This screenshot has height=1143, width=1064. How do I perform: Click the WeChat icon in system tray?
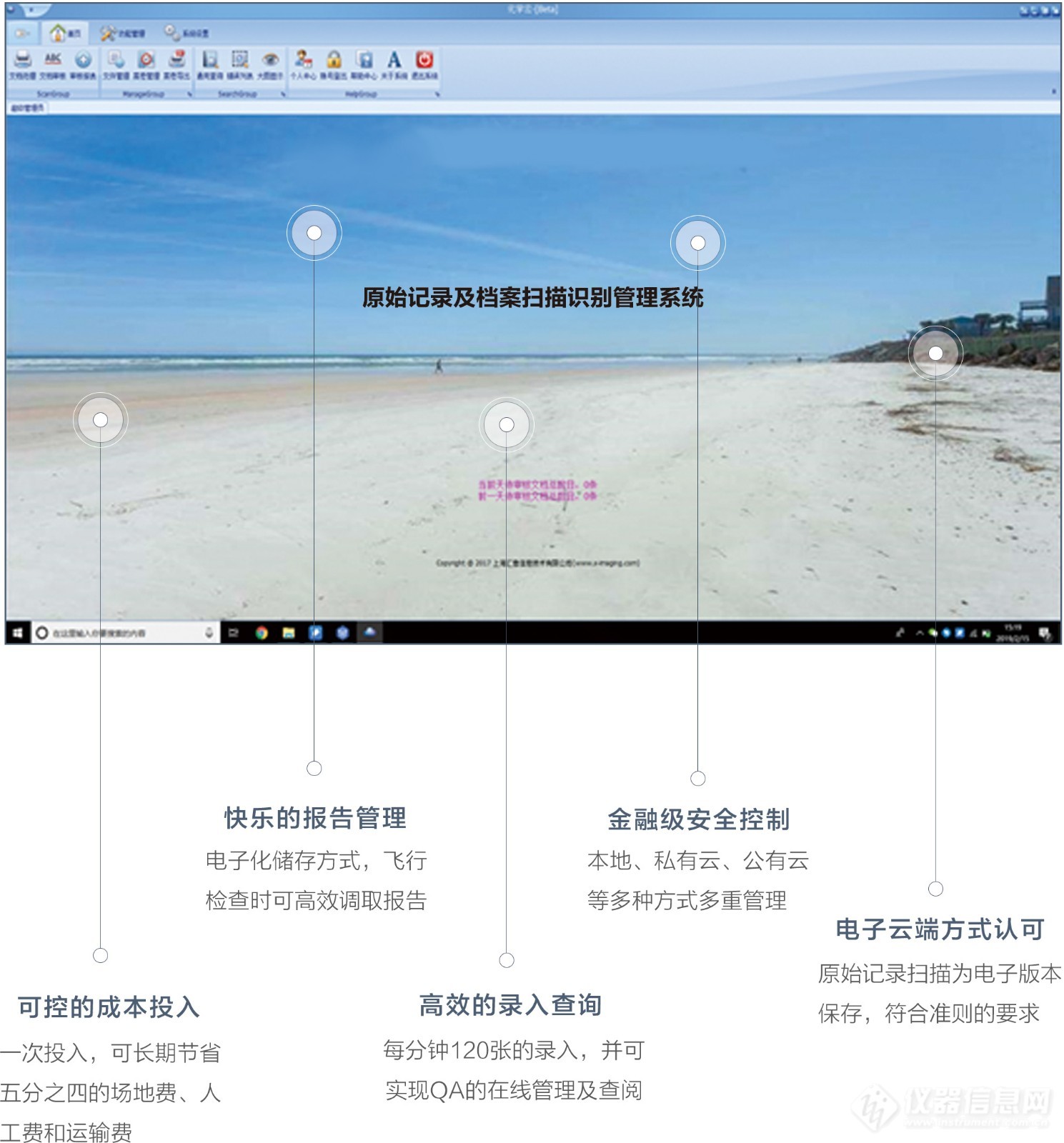933,633
